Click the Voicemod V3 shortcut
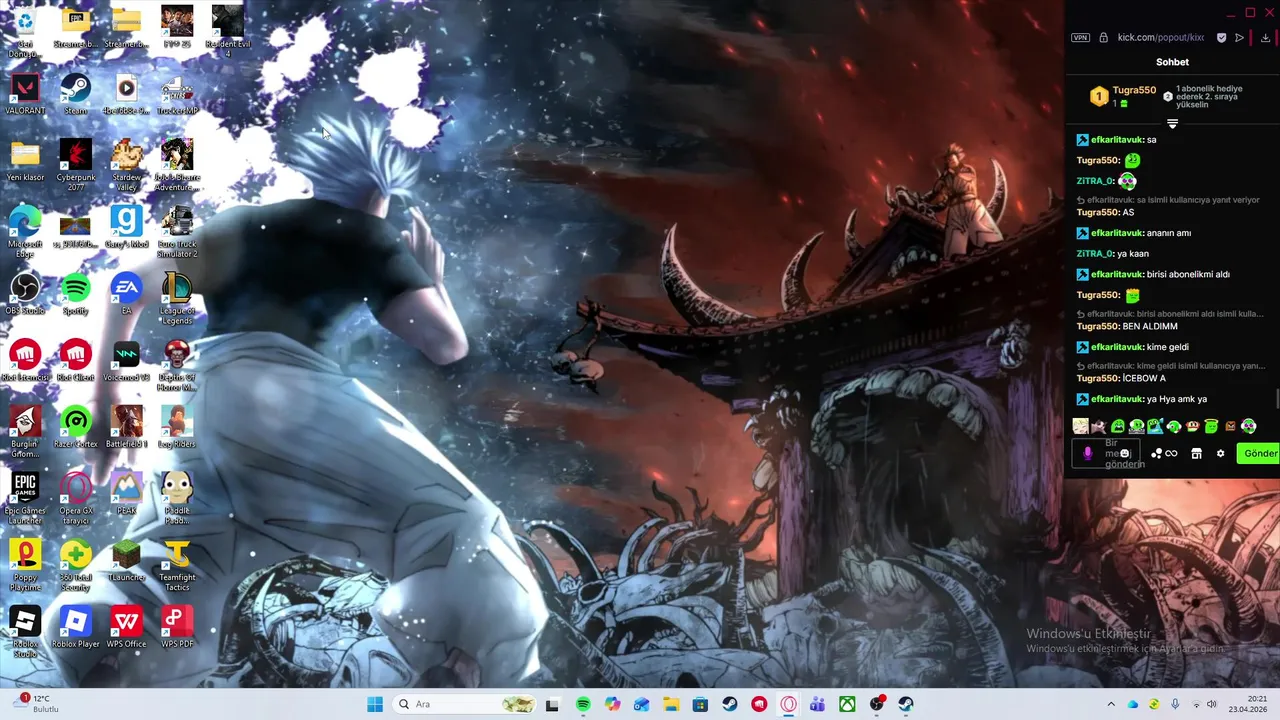1280x720 pixels. tap(126, 361)
